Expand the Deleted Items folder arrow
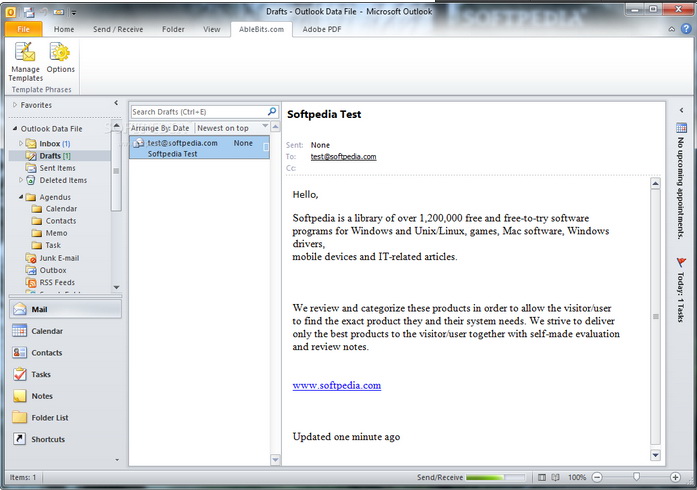Screen dimensions: 697x490 tap(20, 180)
